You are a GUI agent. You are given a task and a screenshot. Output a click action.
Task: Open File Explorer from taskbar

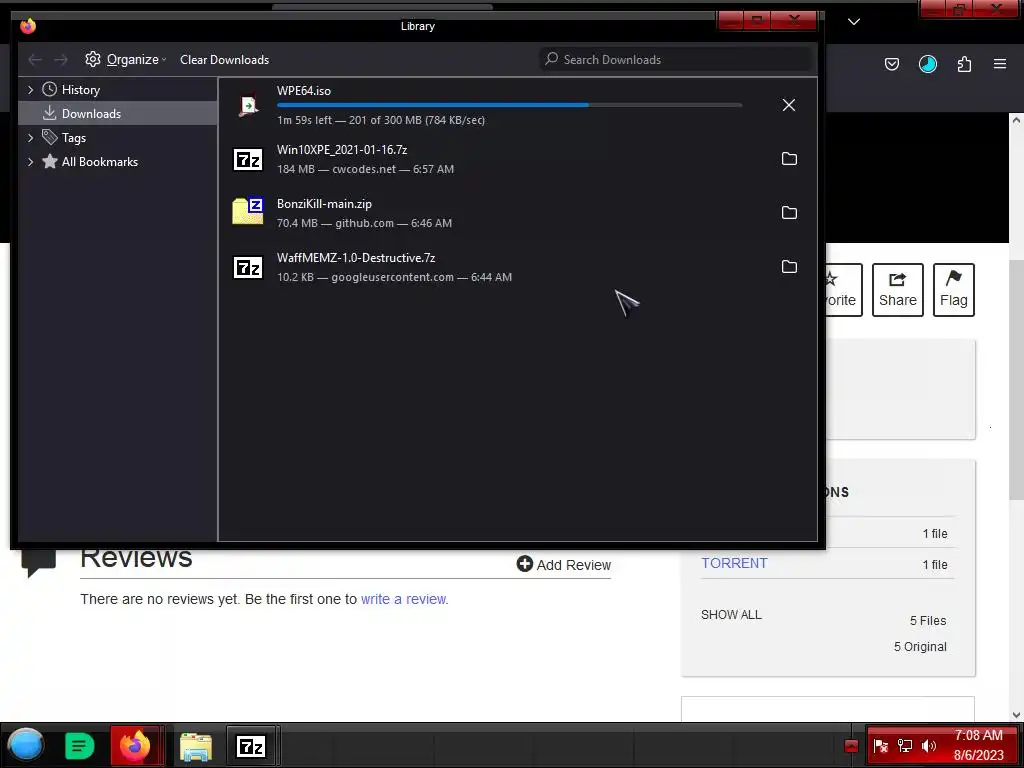tap(196, 746)
